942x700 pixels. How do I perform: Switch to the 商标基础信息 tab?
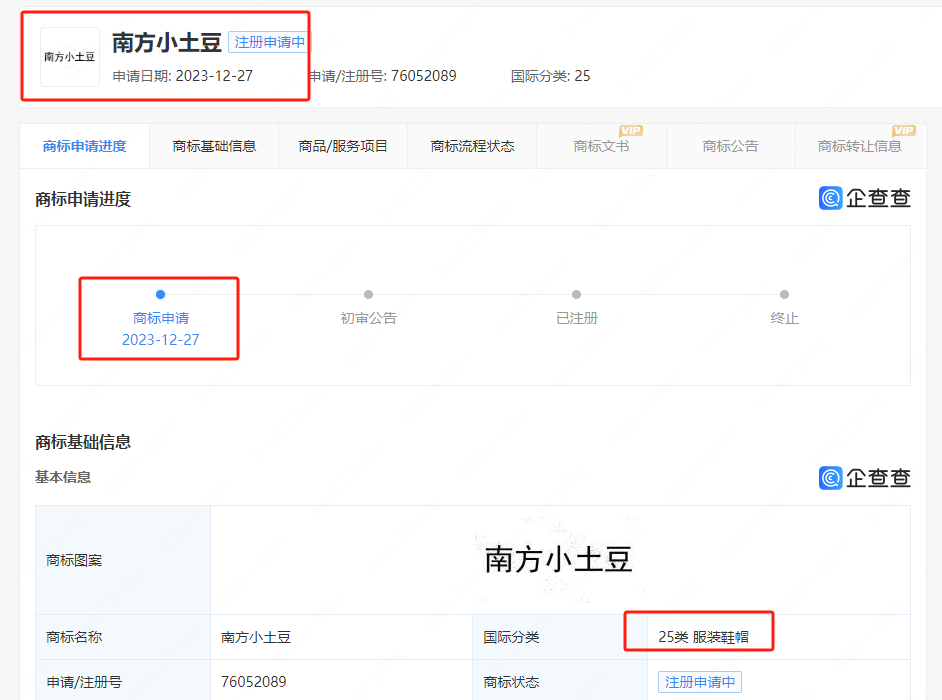click(214, 146)
